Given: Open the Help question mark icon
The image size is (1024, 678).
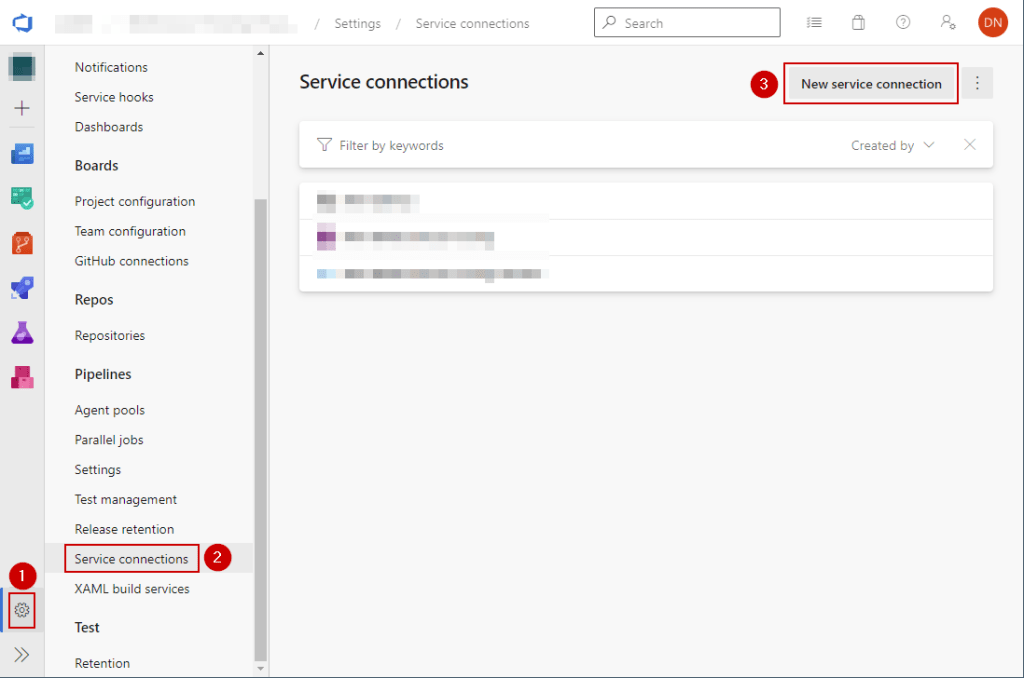Looking at the screenshot, I should pyautogui.click(x=903, y=22).
